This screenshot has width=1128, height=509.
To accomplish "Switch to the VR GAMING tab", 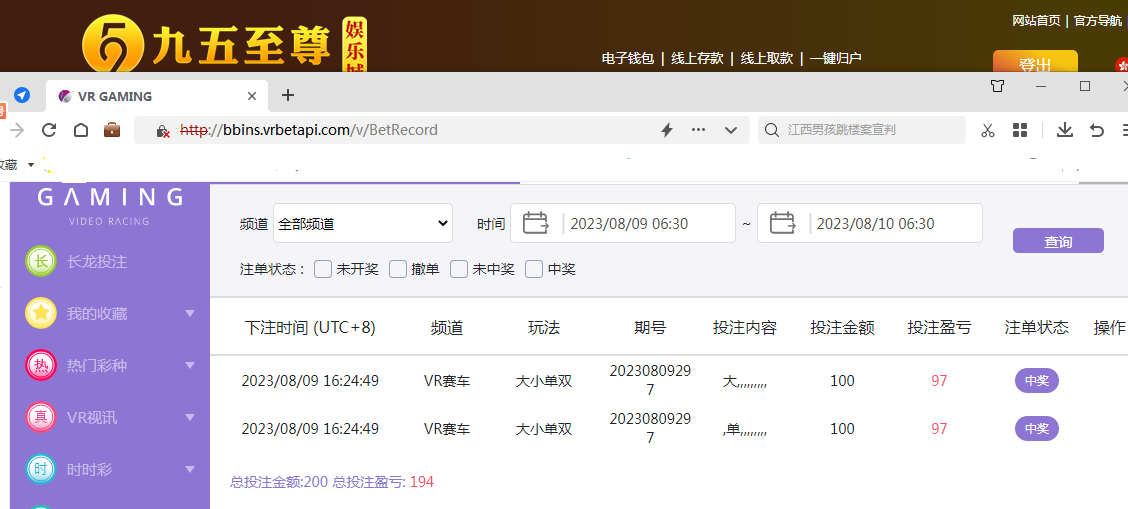I will [x=150, y=97].
